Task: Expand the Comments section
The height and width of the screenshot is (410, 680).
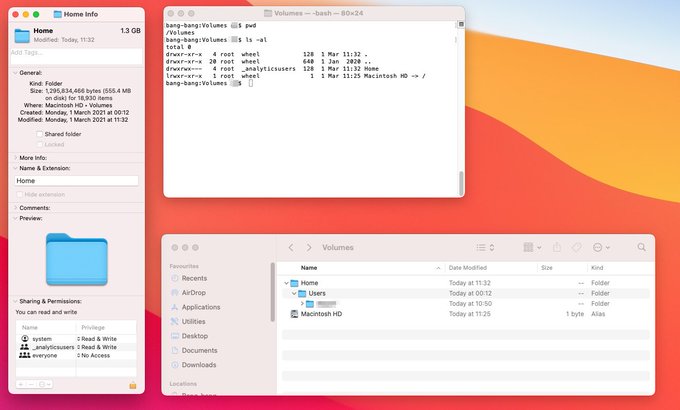Action: tap(15, 208)
